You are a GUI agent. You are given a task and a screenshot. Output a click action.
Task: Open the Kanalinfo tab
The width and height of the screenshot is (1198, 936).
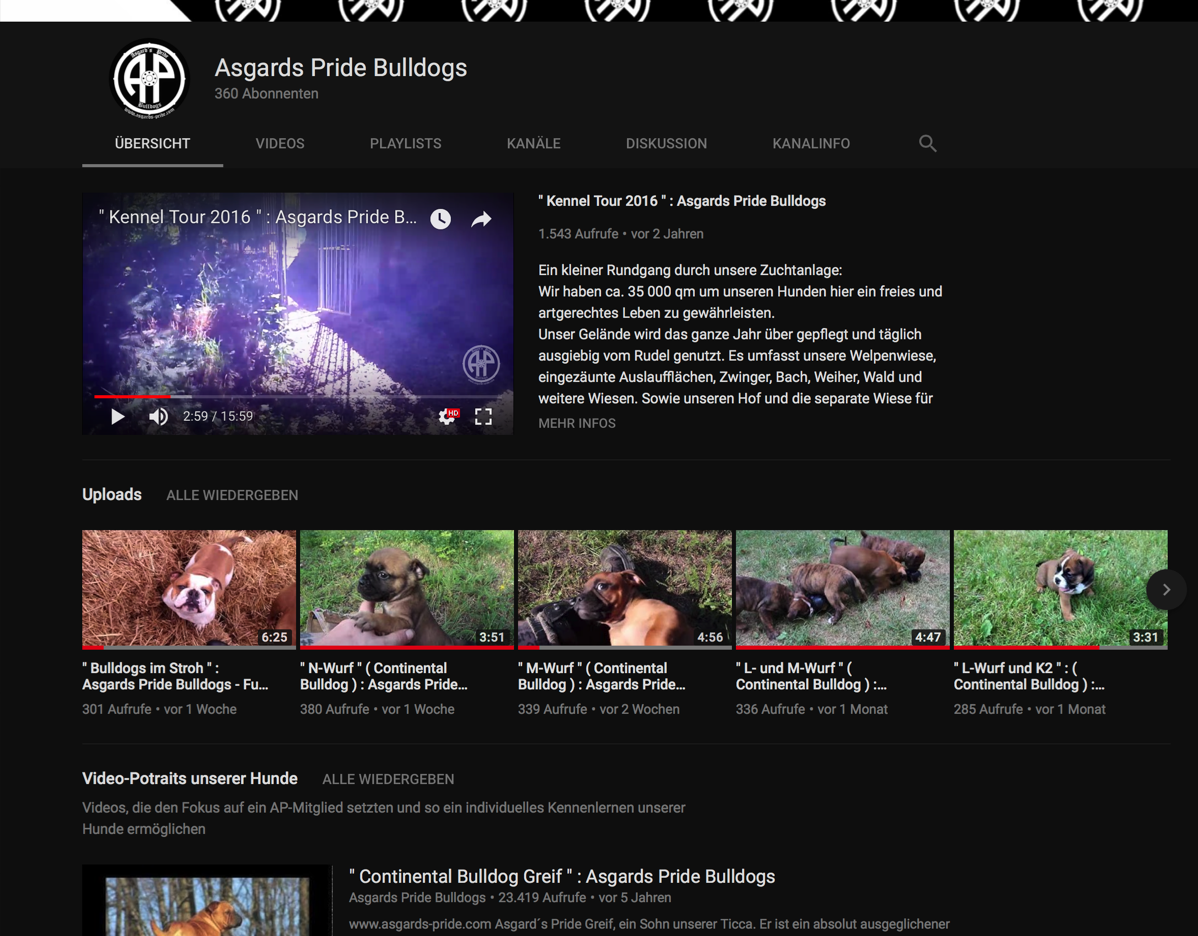pos(811,143)
